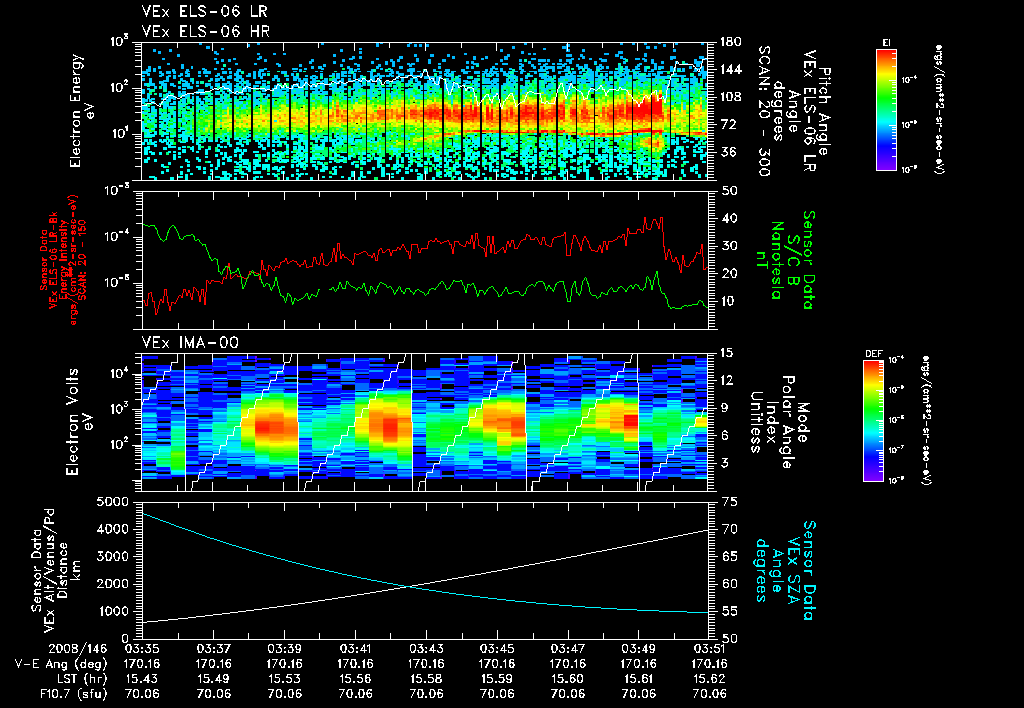The image size is (1024, 708).
Task: Click the LST value 15.62
Action: pos(709,679)
